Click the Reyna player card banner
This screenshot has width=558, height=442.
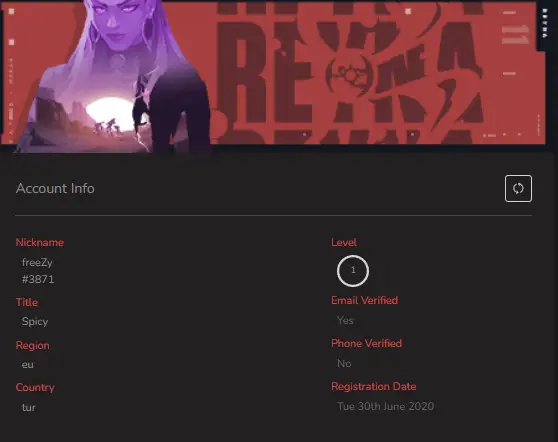point(273,73)
